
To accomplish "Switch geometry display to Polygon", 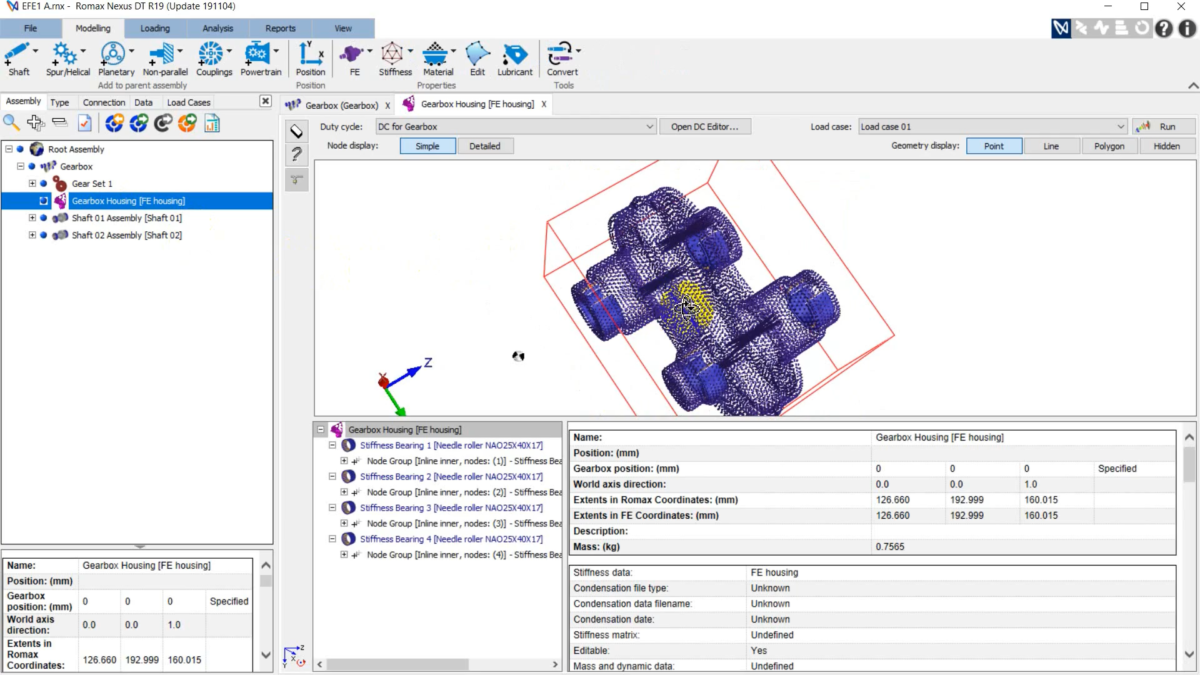I will coord(1109,146).
